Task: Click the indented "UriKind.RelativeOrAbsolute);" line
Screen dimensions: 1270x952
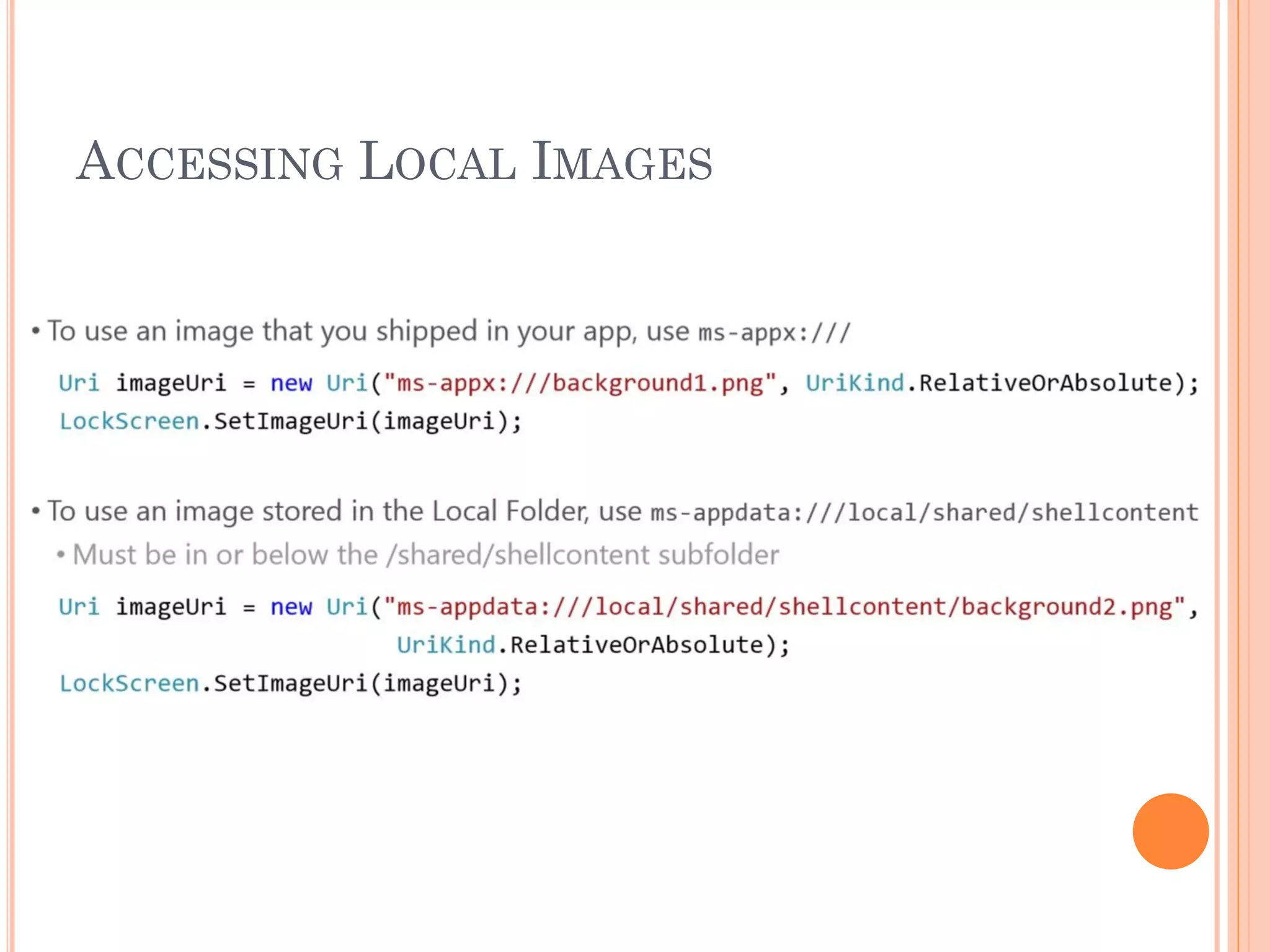Action: [x=593, y=645]
